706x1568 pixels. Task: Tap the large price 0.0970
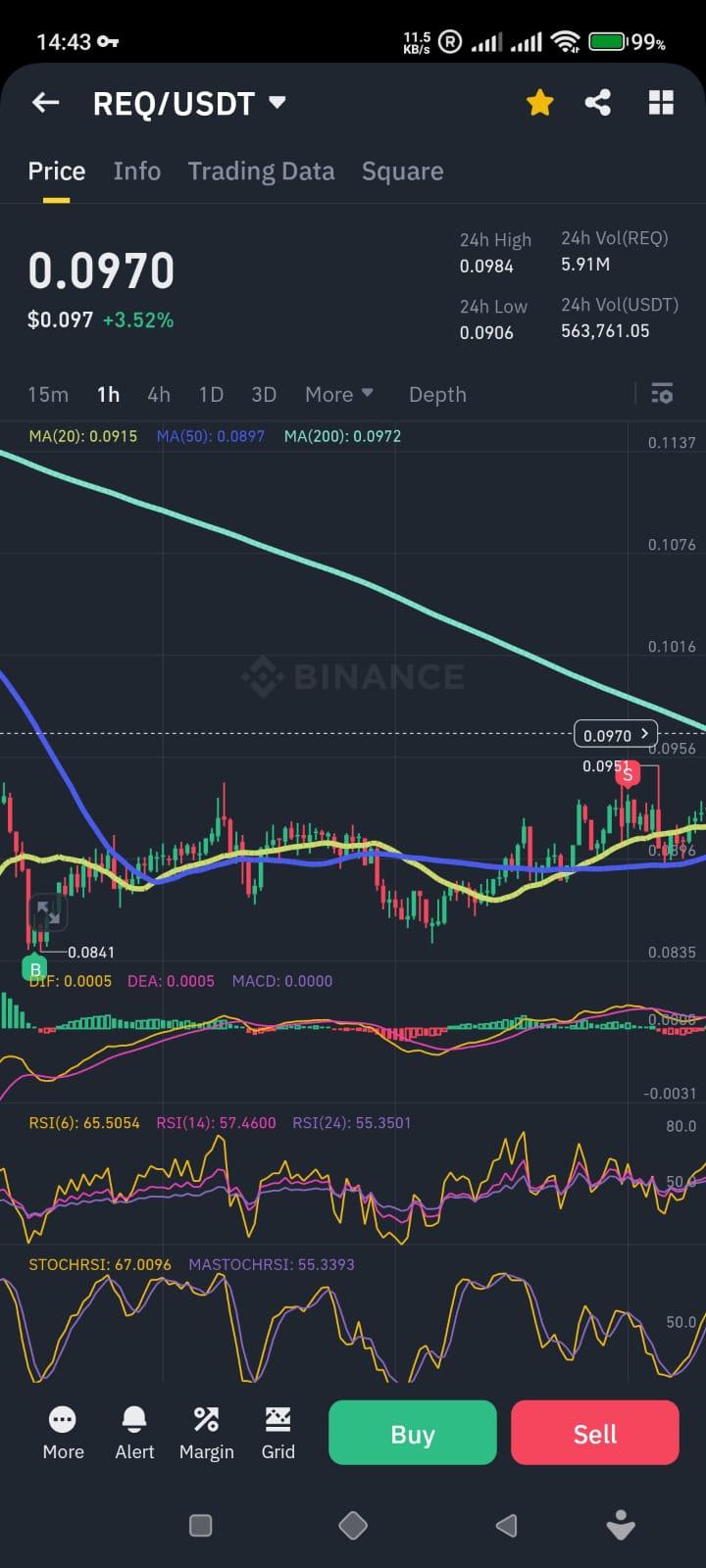click(x=101, y=270)
